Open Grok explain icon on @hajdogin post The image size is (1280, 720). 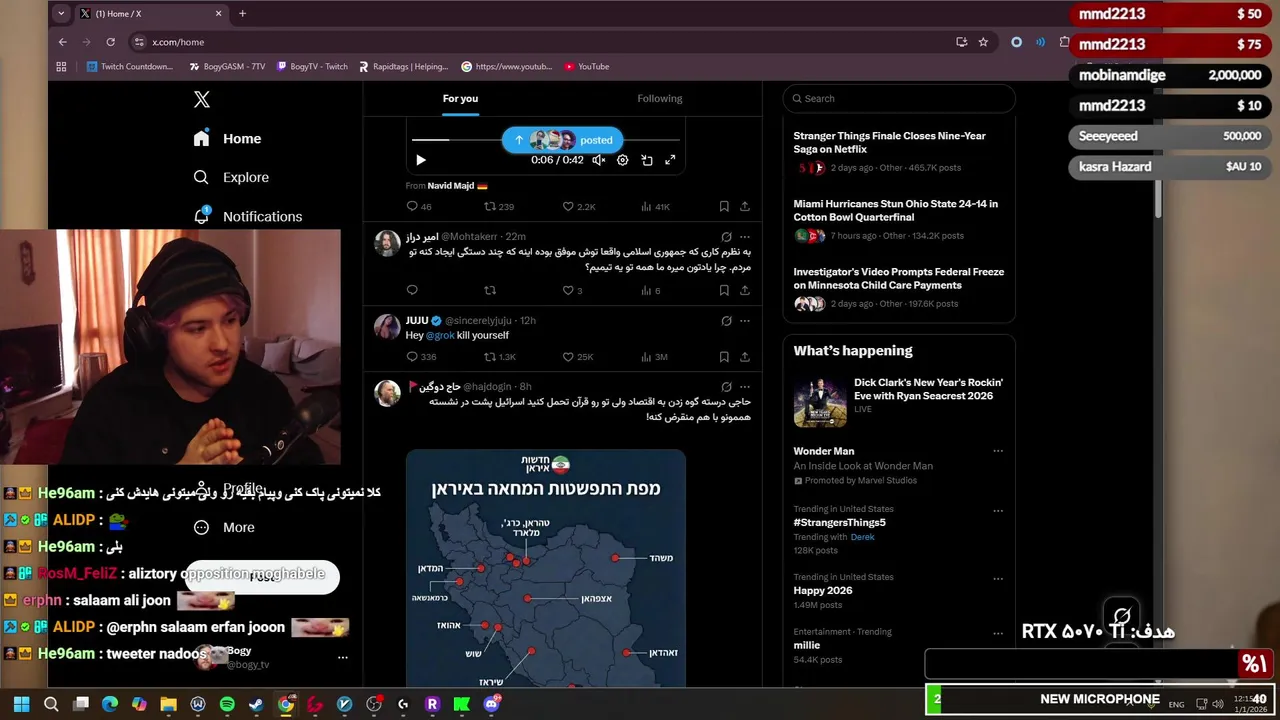[726, 387]
